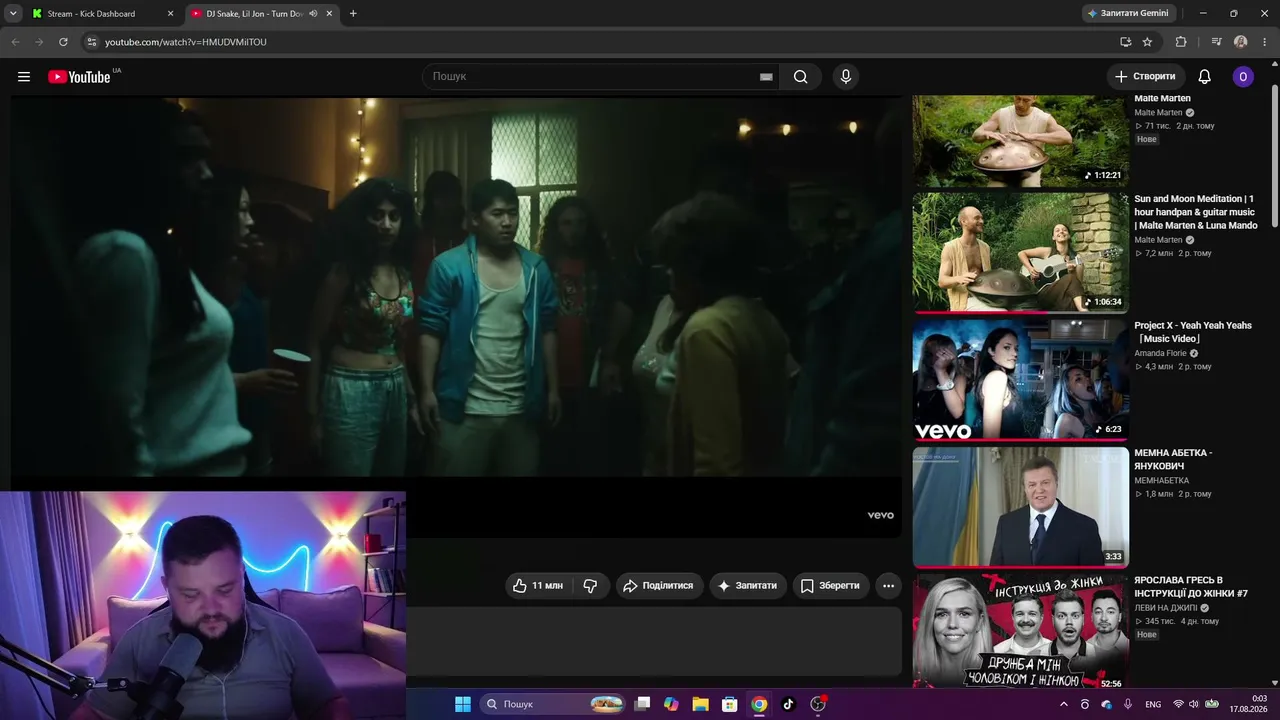Screen dimensions: 1280x720
Task: Open more actions three-dot menu
Action: pos(888,586)
